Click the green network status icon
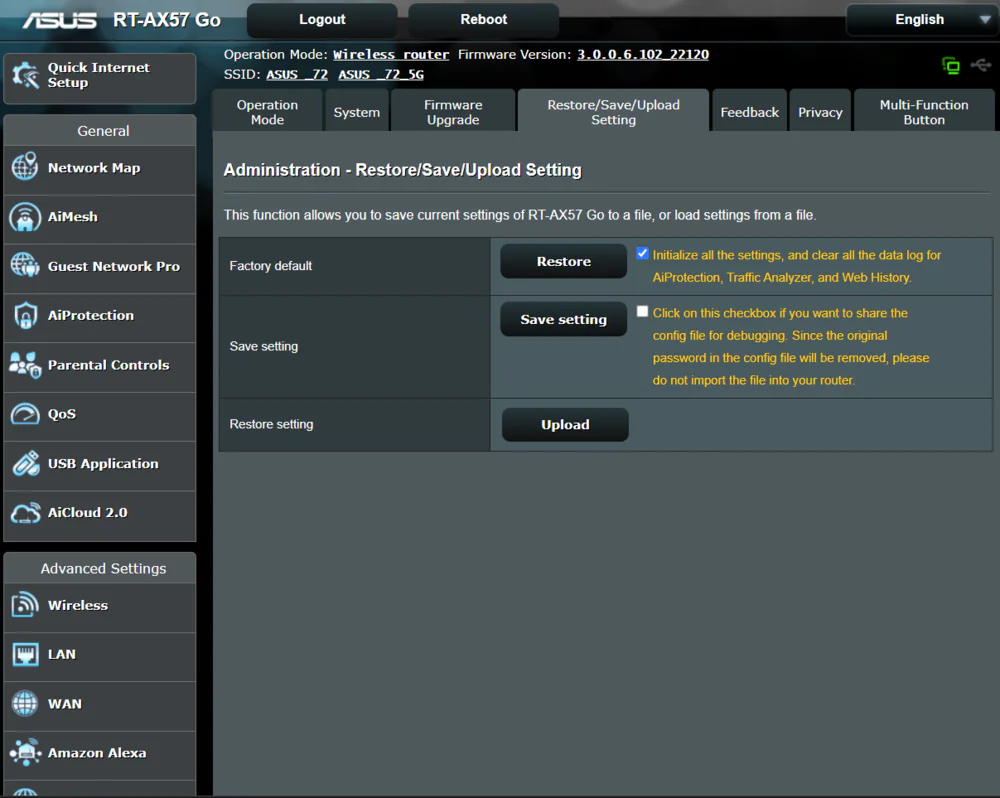This screenshot has width=1000, height=798. click(x=951, y=65)
